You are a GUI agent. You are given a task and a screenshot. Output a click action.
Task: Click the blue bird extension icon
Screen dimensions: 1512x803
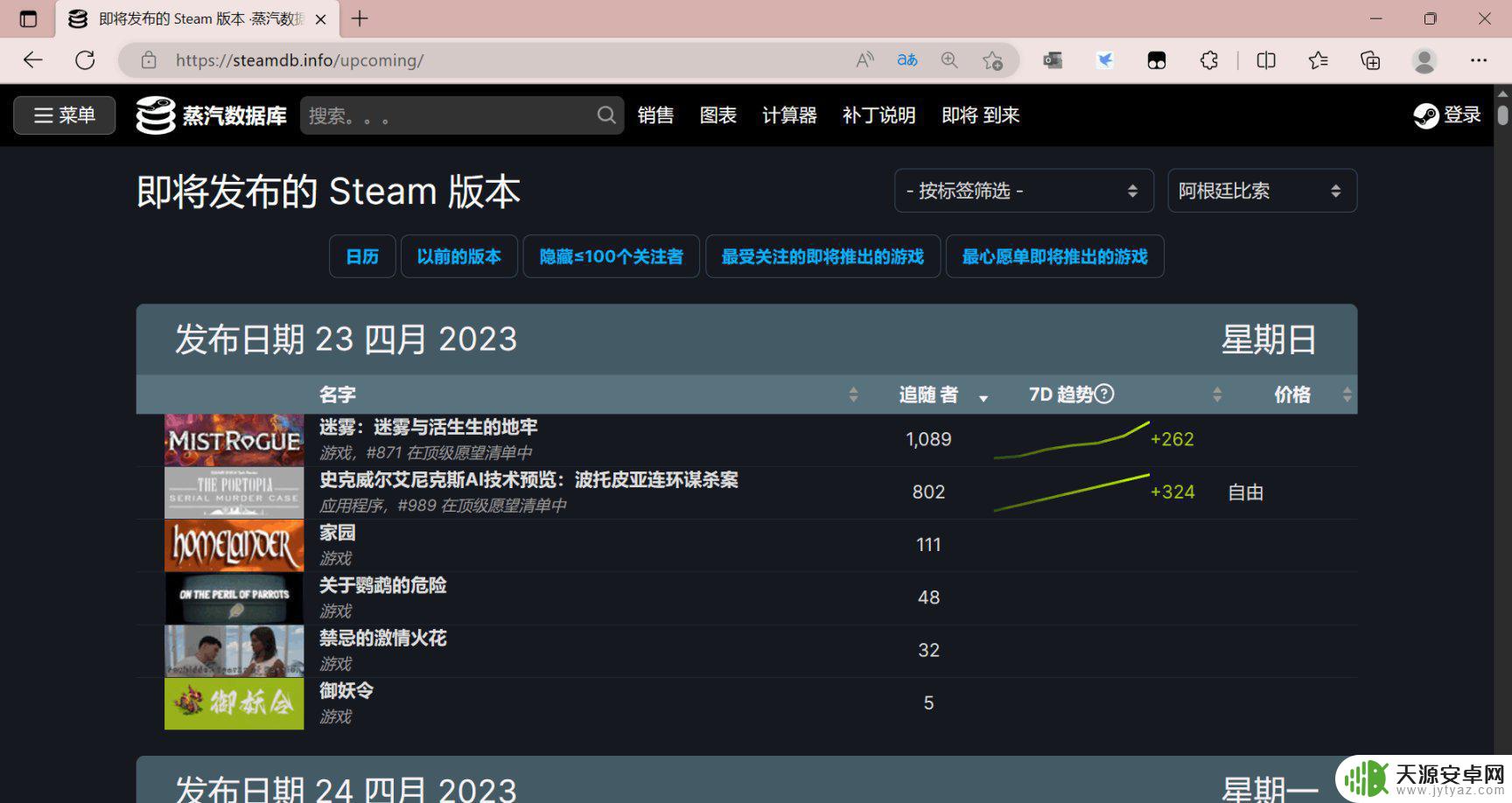(x=1105, y=60)
